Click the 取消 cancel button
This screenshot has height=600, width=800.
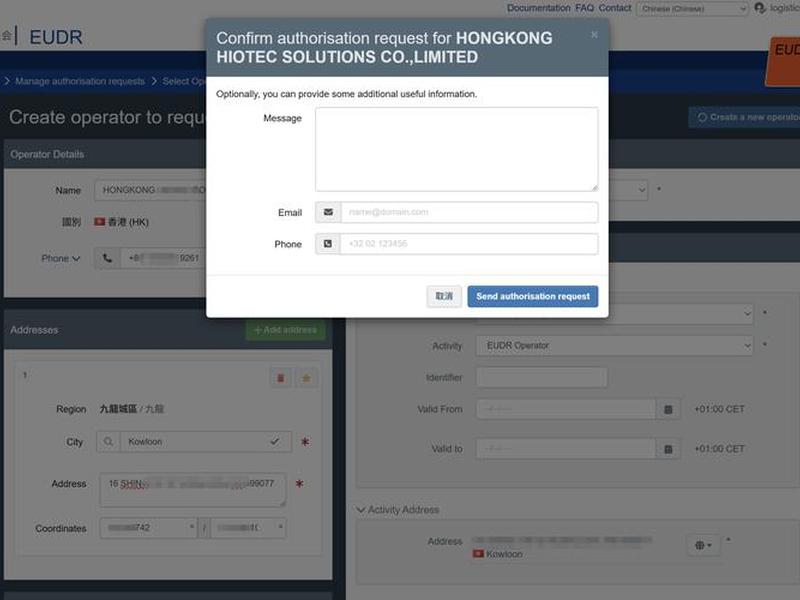(444, 296)
